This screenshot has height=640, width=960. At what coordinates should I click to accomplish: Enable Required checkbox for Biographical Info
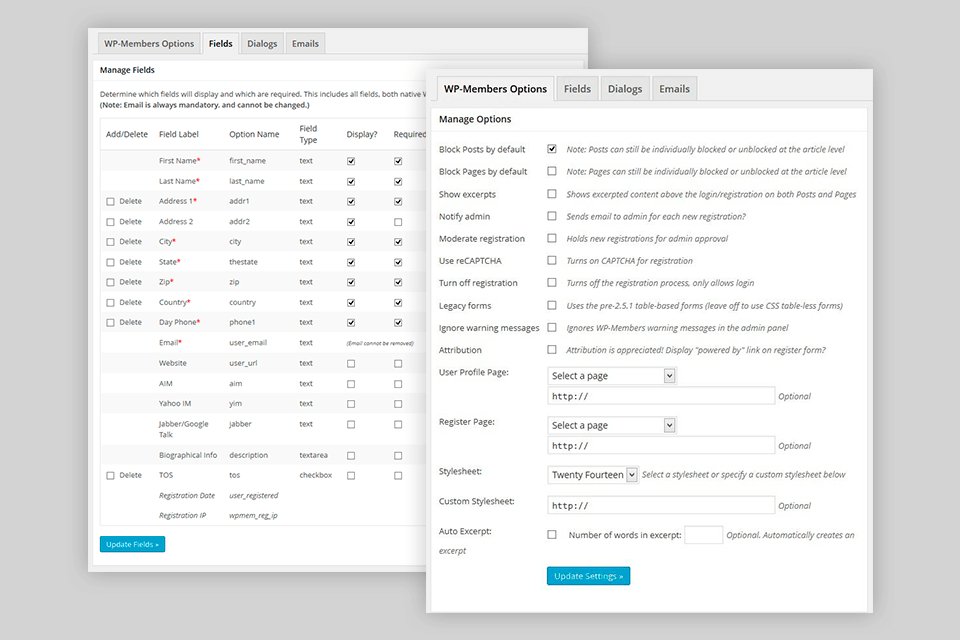pyautogui.click(x=398, y=456)
